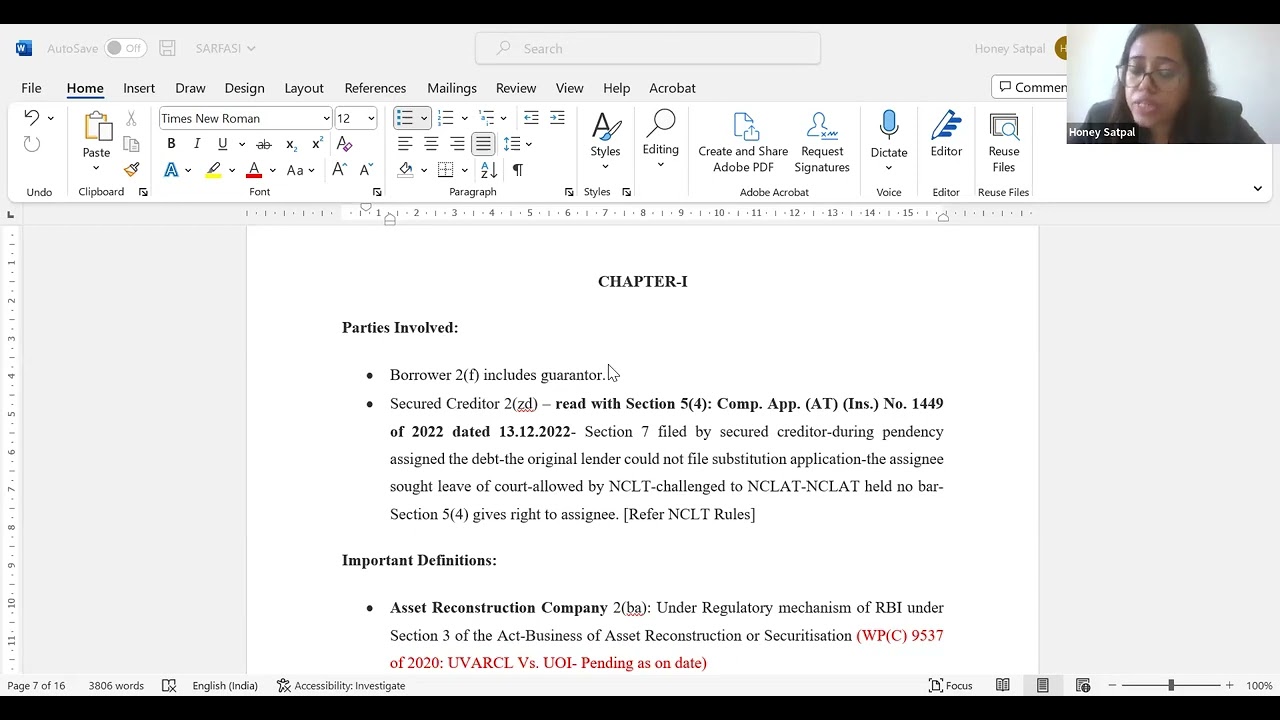Open Change Case dropdown

click(301, 170)
